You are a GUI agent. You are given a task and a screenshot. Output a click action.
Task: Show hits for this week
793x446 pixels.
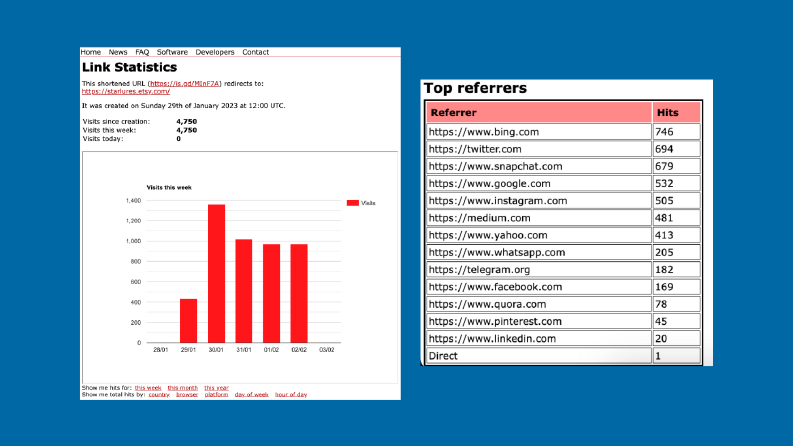[148, 388]
